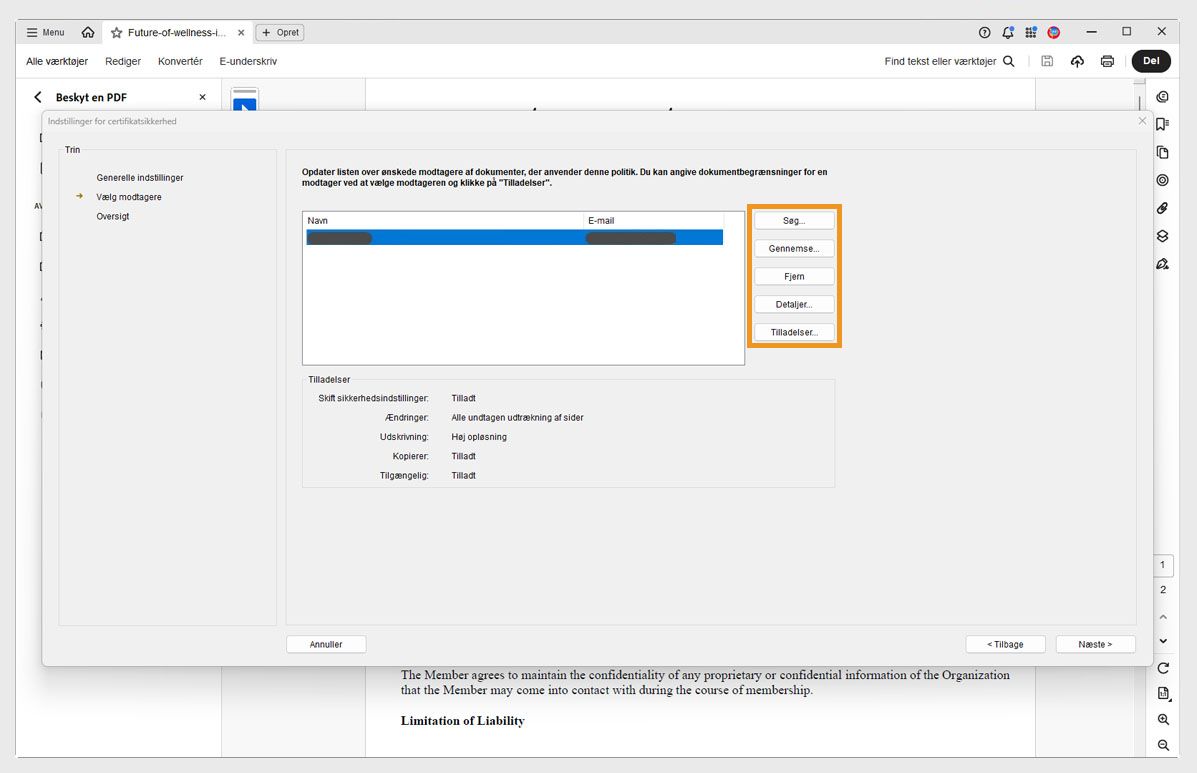Open the hamburger Menu in the title bar
The image size is (1197, 773).
45,32
